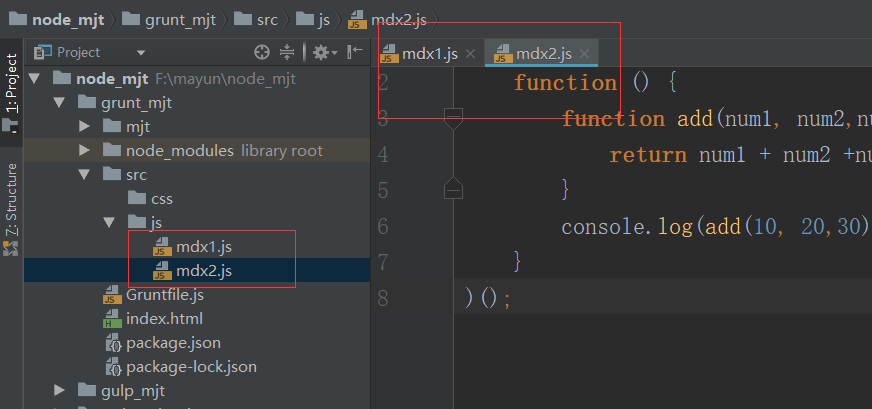Select Gruntfile.js in the project tree
Image resolution: width=872 pixels, height=409 pixels.
pyautogui.click(x=164, y=294)
